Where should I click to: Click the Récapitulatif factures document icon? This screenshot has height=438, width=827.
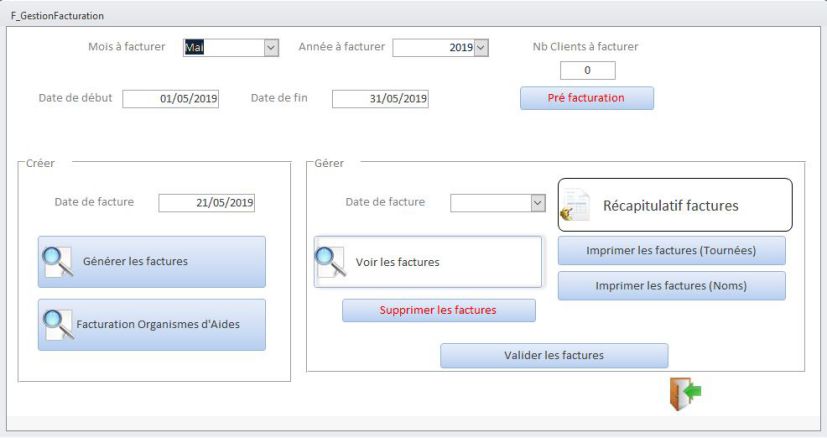pyautogui.click(x=577, y=206)
